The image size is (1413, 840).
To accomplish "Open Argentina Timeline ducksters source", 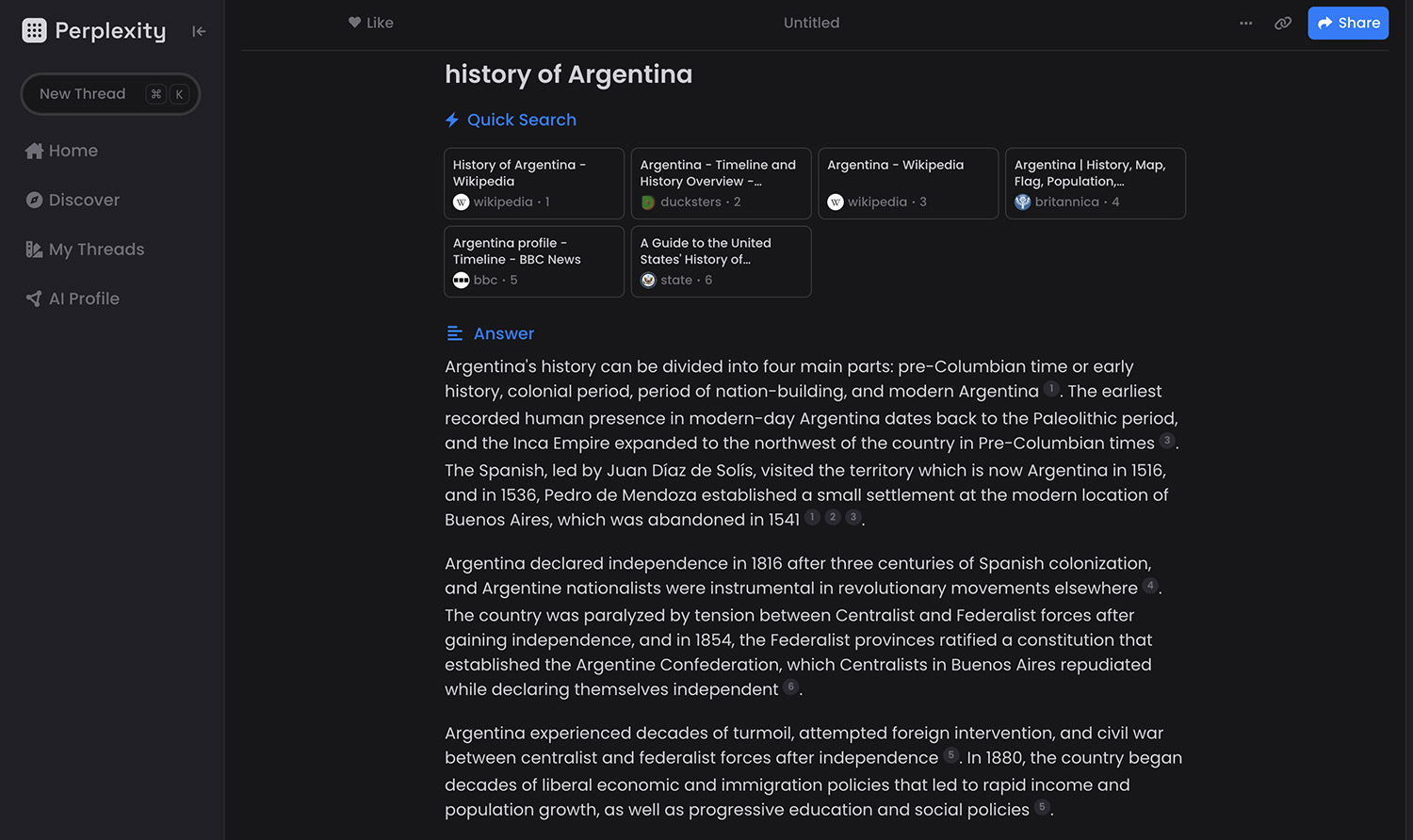I will point(721,184).
